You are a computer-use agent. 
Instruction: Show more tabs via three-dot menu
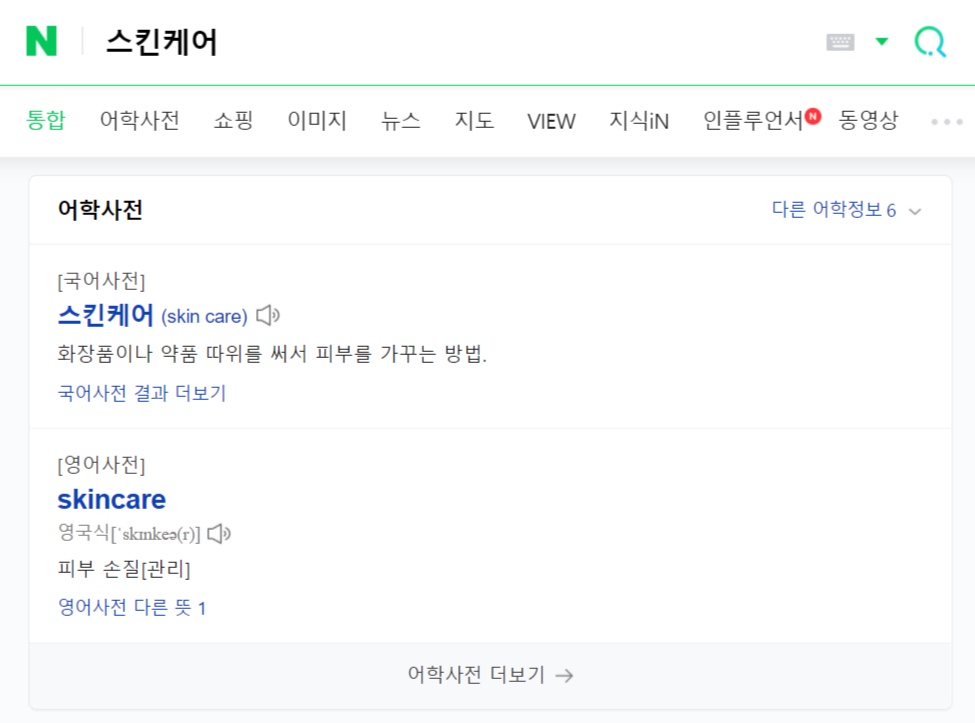(x=946, y=122)
